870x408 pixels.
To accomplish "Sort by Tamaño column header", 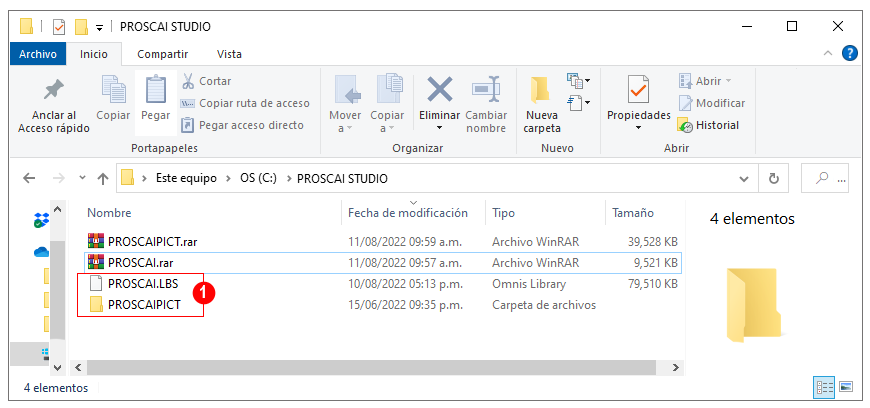I will [633, 213].
